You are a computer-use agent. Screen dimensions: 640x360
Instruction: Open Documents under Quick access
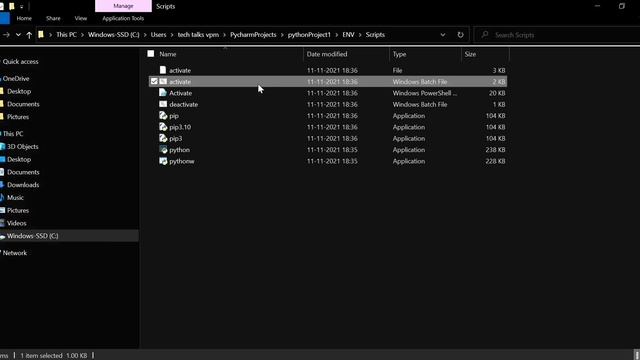tap(23, 104)
